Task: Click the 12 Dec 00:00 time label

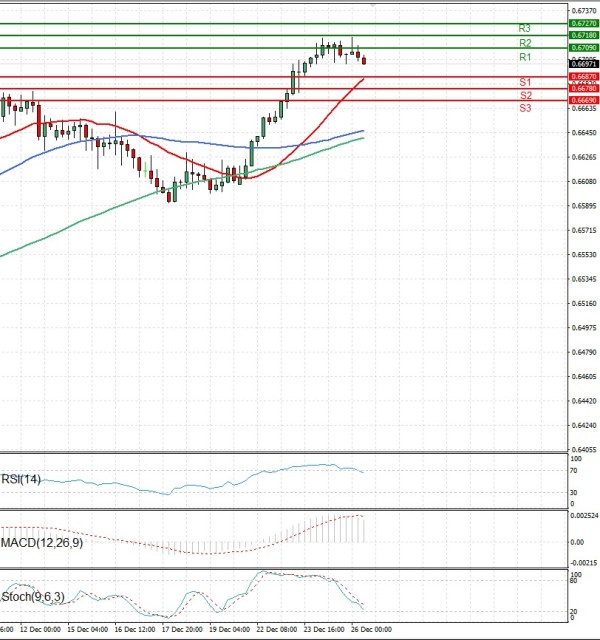Action: 40,631
